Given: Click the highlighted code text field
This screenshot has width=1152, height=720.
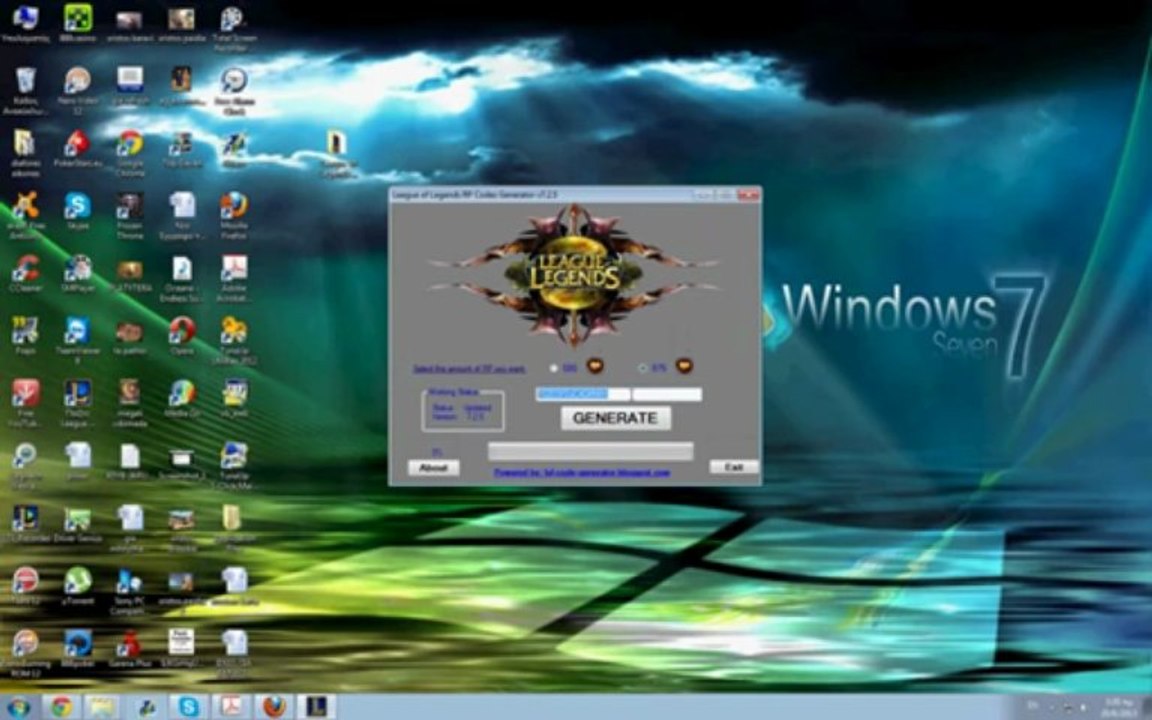Looking at the screenshot, I should pyautogui.click(x=583, y=395).
